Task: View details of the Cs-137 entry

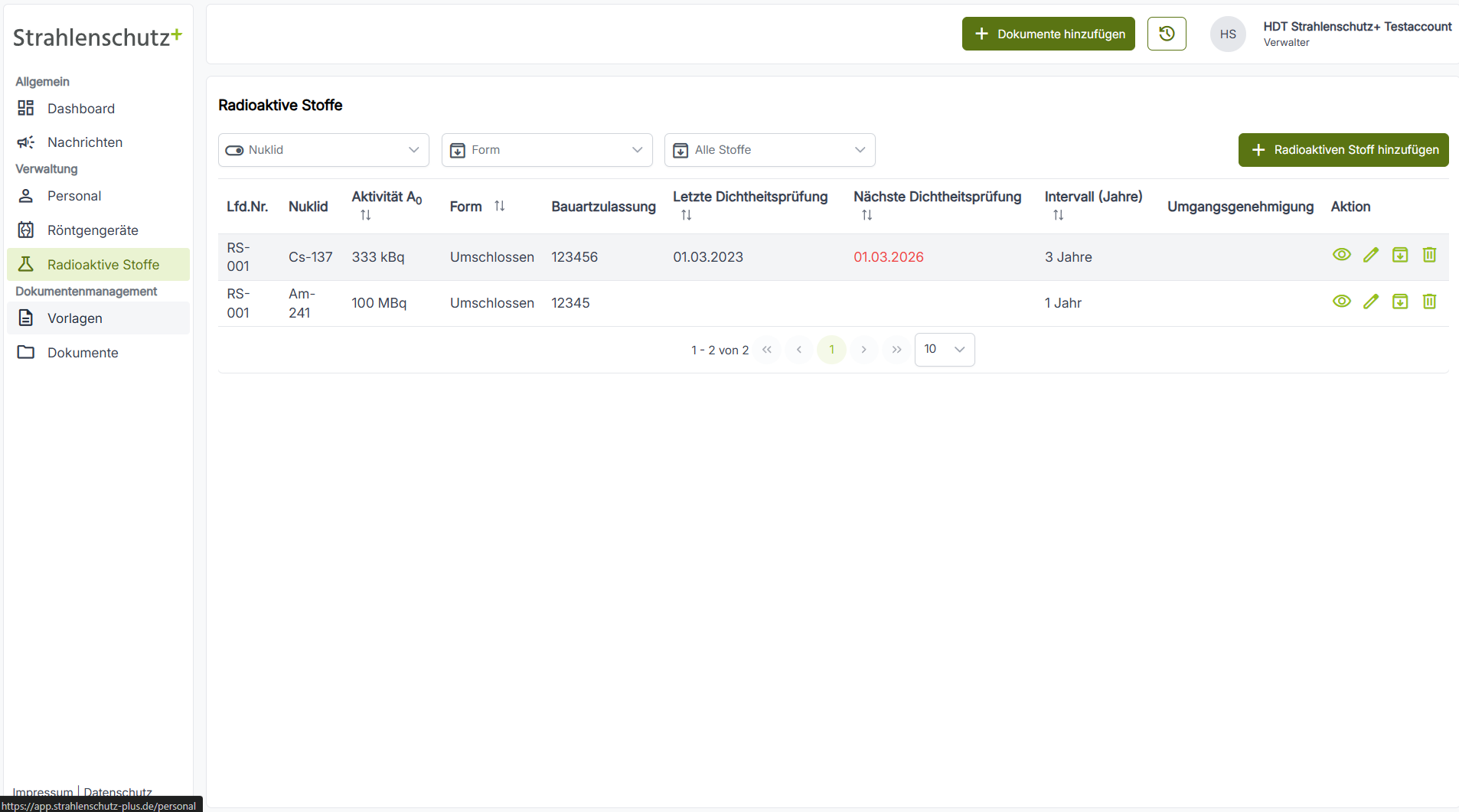Action: 1341,255
